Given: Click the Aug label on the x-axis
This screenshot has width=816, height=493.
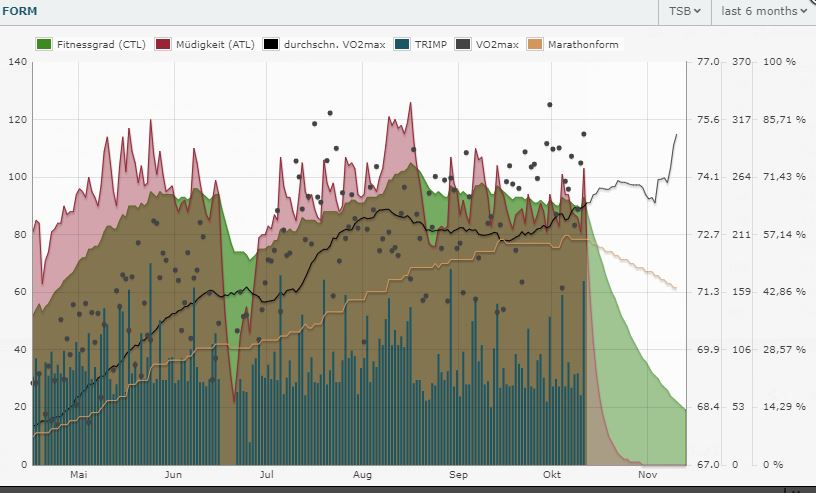Looking at the screenshot, I should click(x=363, y=476).
